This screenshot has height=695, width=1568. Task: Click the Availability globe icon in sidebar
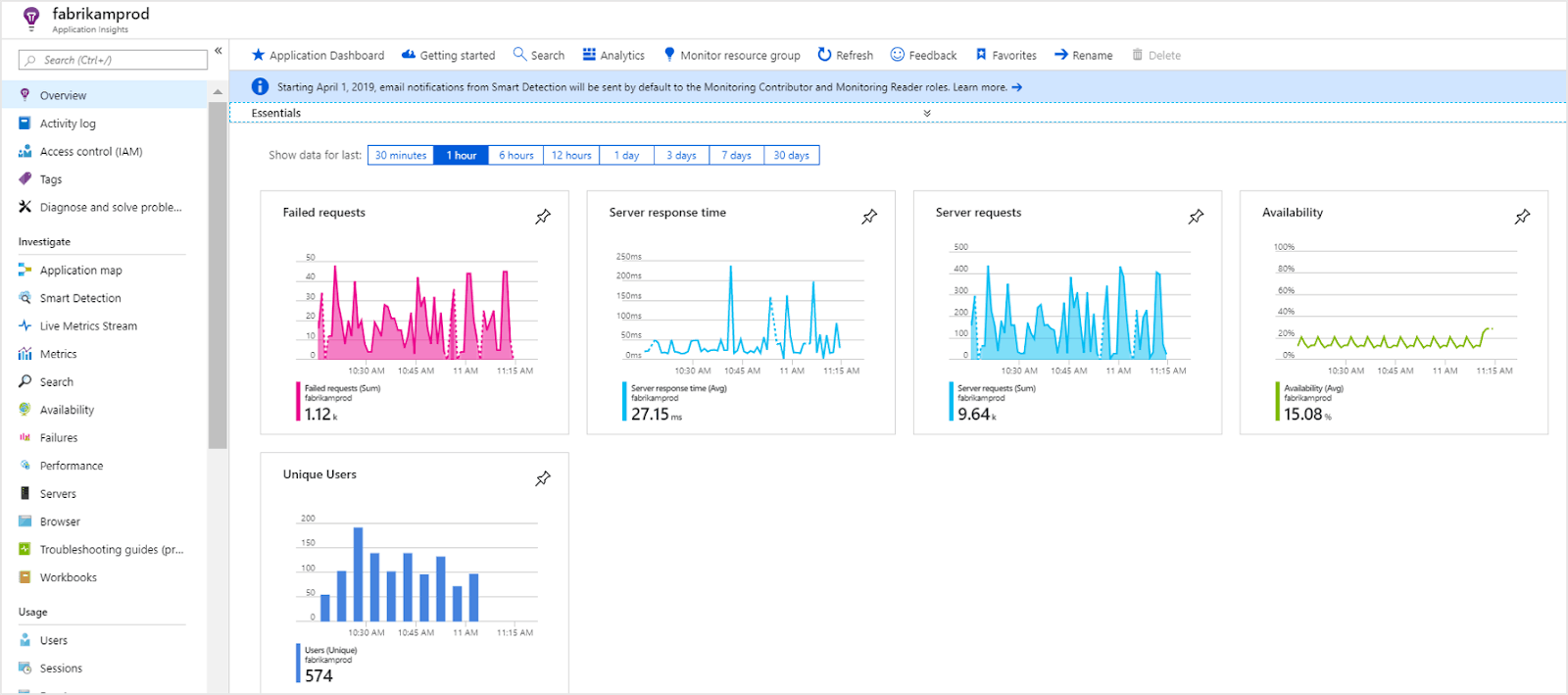click(x=25, y=410)
